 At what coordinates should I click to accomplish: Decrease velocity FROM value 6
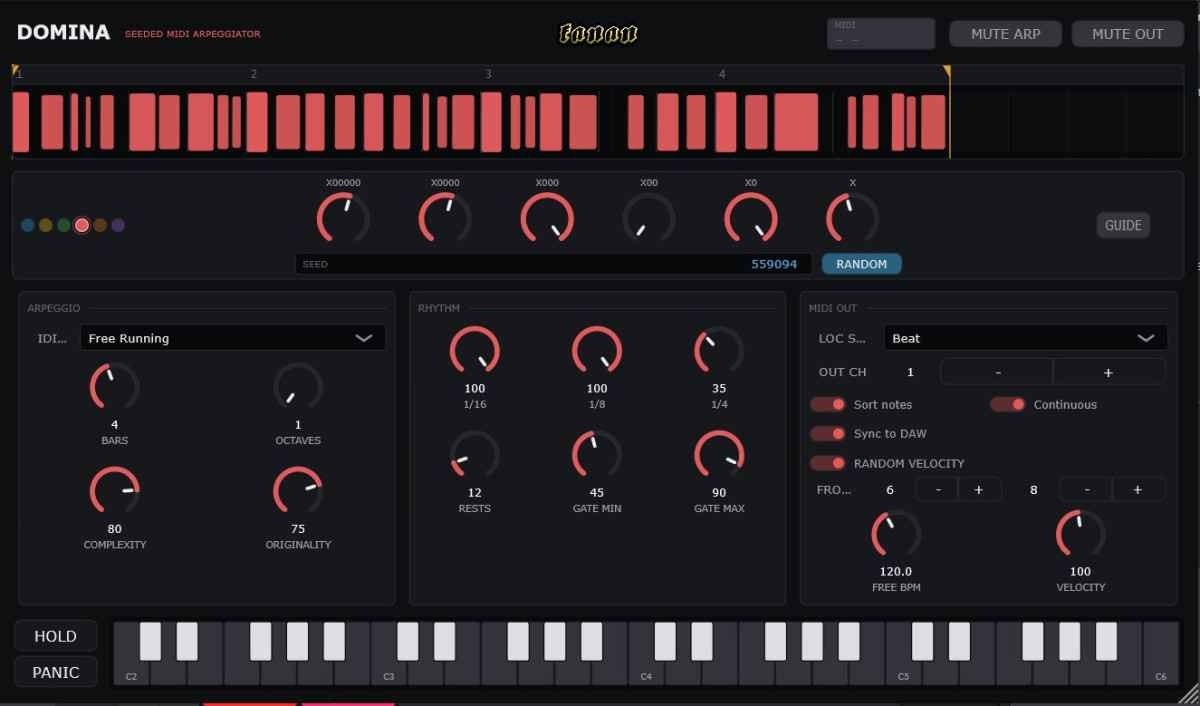point(937,490)
